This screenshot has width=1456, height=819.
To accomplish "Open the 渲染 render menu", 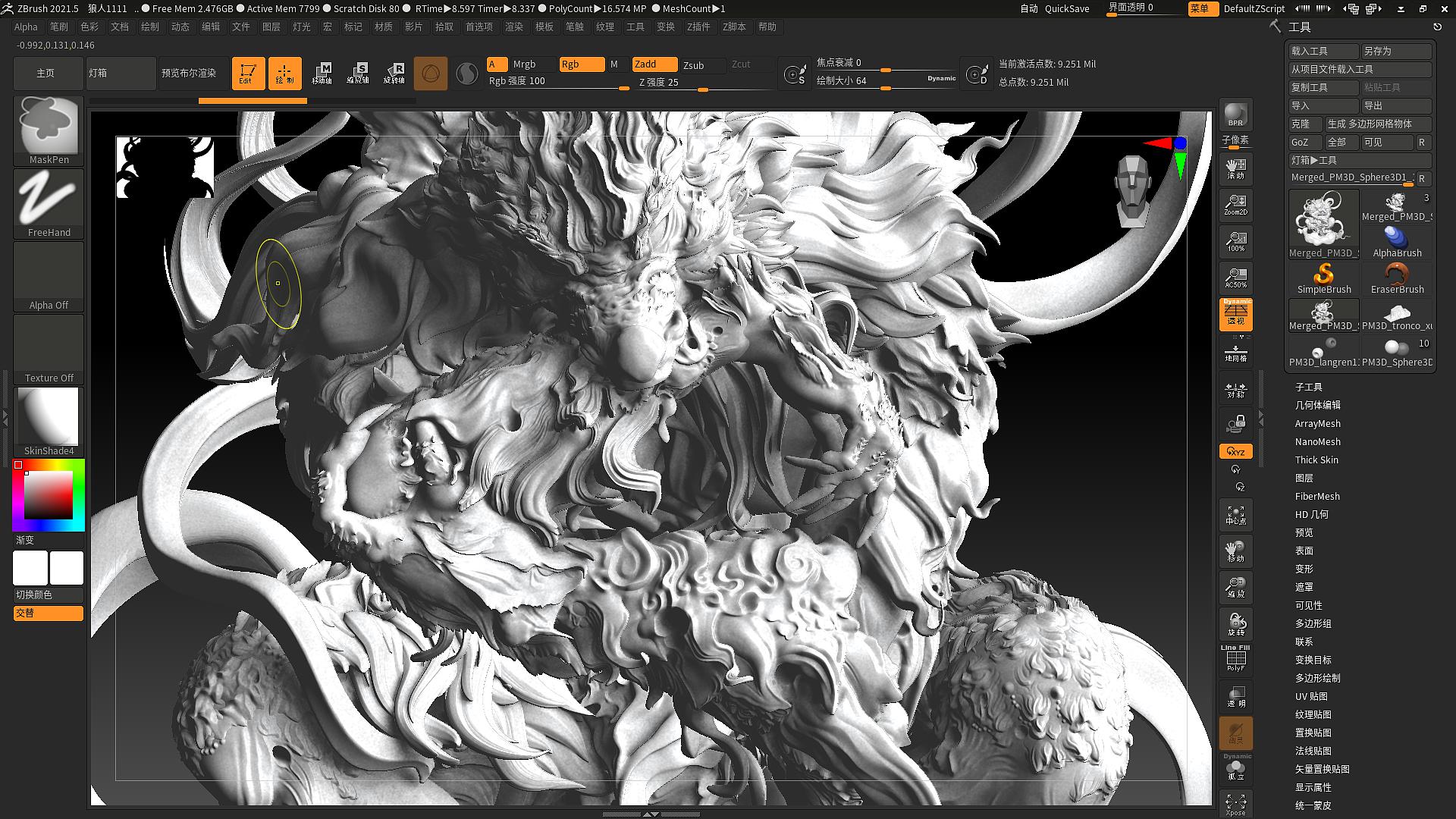I will click(514, 27).
